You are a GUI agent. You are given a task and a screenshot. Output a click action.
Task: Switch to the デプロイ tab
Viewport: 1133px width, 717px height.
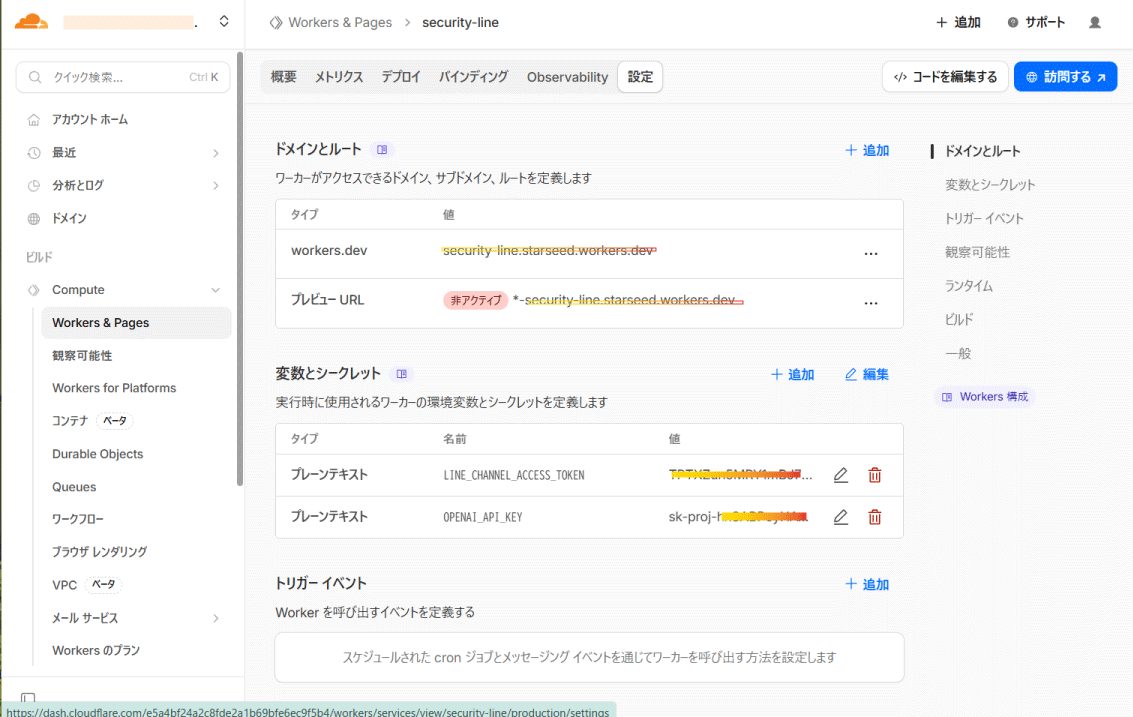tap(401, 77)
